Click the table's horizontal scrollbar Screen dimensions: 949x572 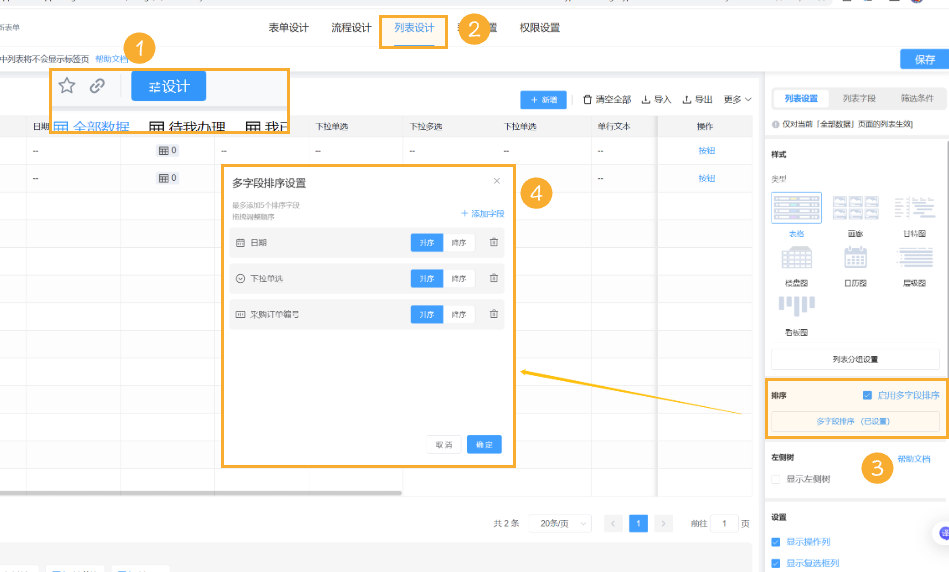click(200, 493)
